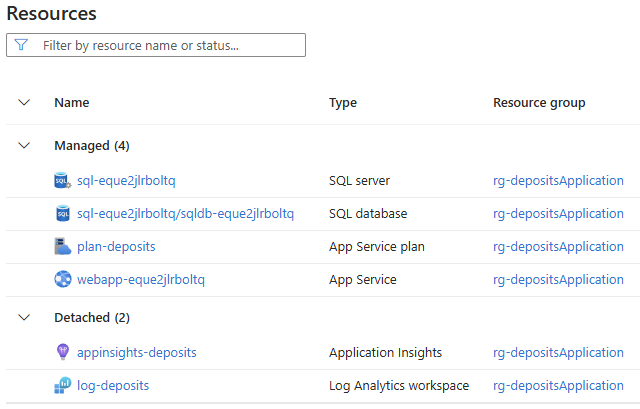Collapse the Managed (4) group
The image size is (640, 409).
point(24,145)
